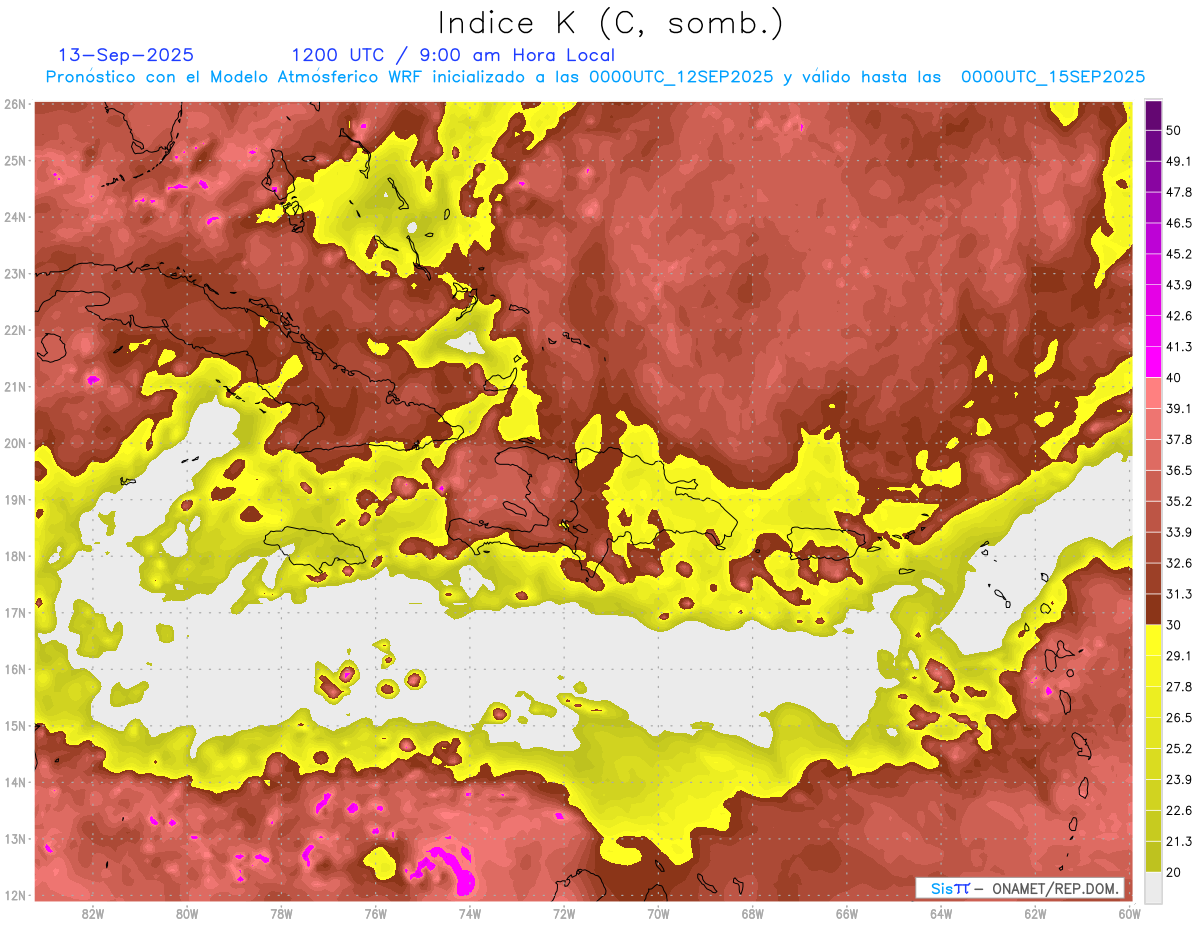Click the colorbar value "46.5"
This screenshot has width=1200, height=927.
pos(1179,223)
